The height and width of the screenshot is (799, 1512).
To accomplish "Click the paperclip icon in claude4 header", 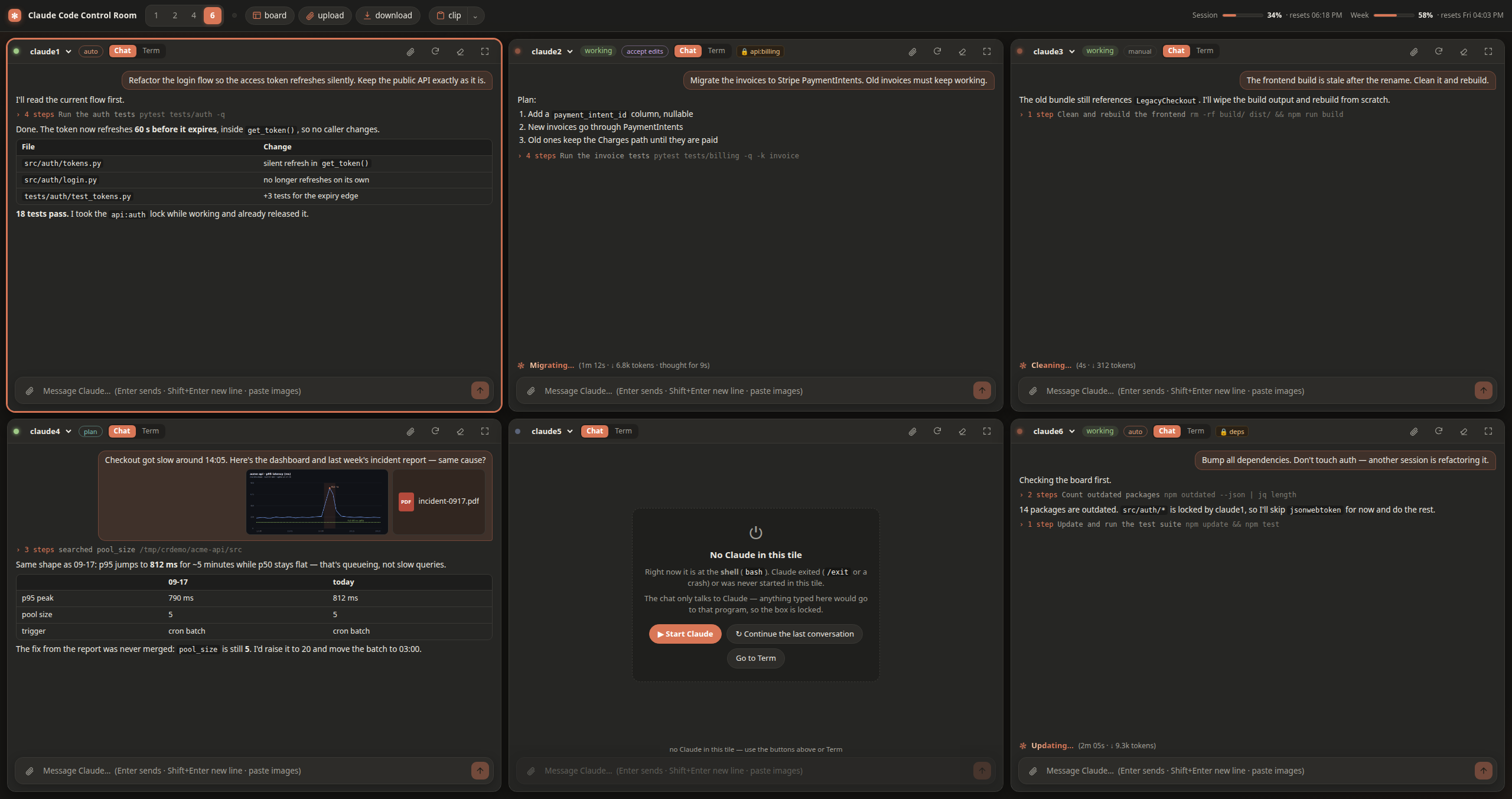I will [410, 431].
